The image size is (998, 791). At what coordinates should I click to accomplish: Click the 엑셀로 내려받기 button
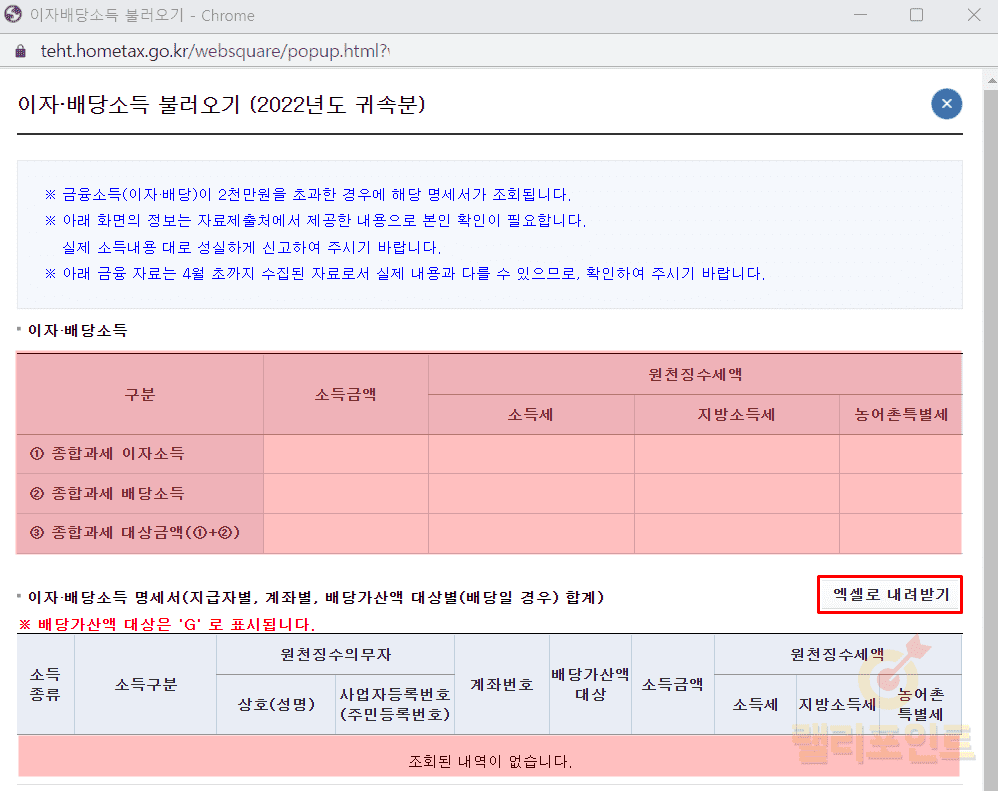pyautogui.click(x=890, y=594)
